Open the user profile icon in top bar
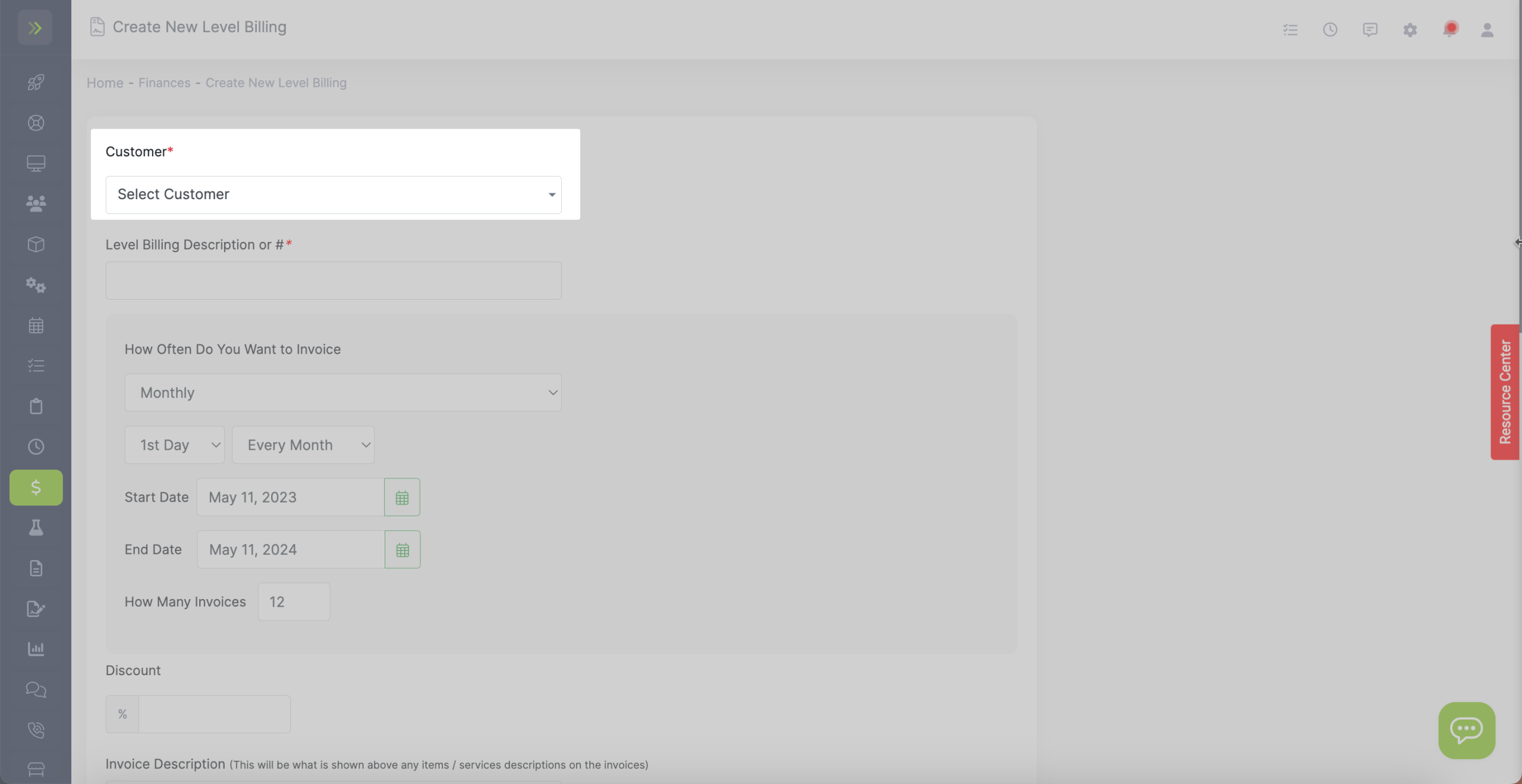 pyautogui.click(x=1487, y=30)
